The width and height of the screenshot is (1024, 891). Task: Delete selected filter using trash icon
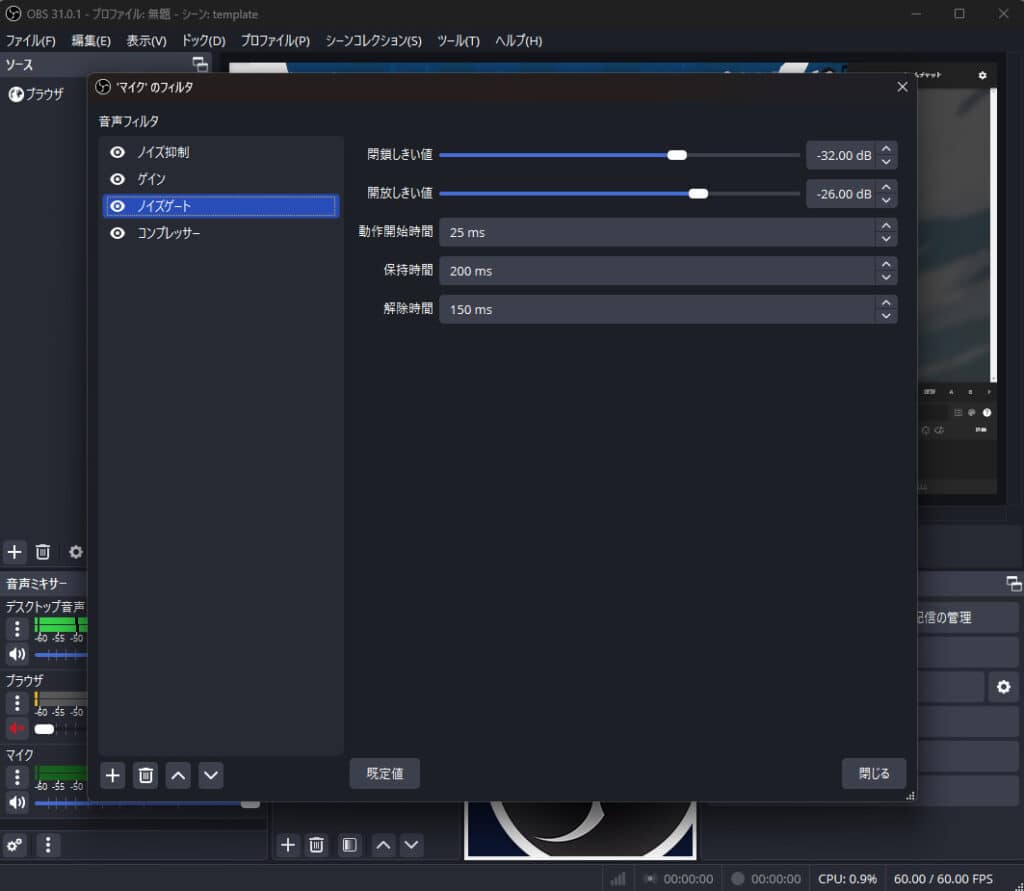146,775
